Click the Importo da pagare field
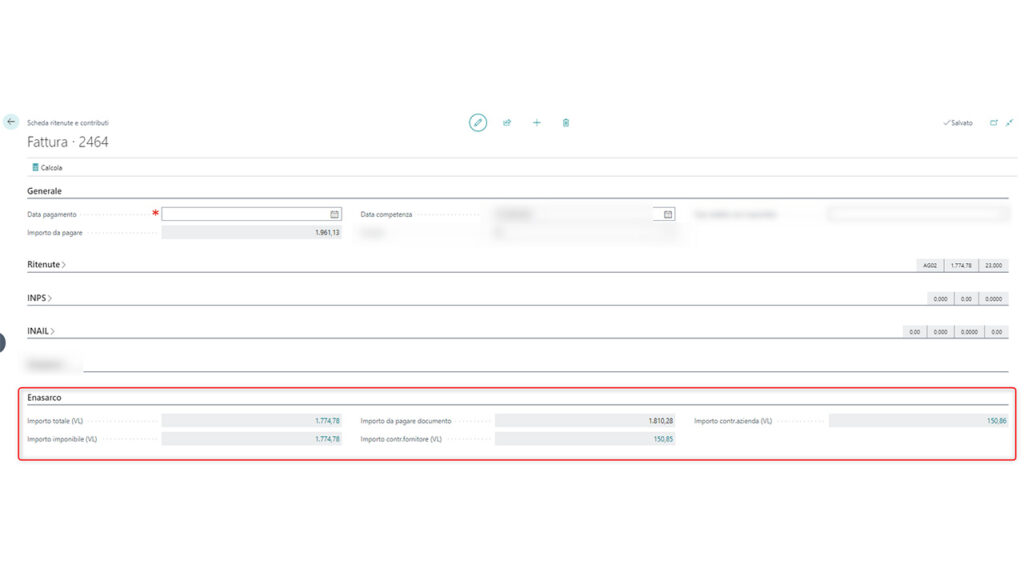This screenshot has width=1024, height=576. tap(250, 231)
